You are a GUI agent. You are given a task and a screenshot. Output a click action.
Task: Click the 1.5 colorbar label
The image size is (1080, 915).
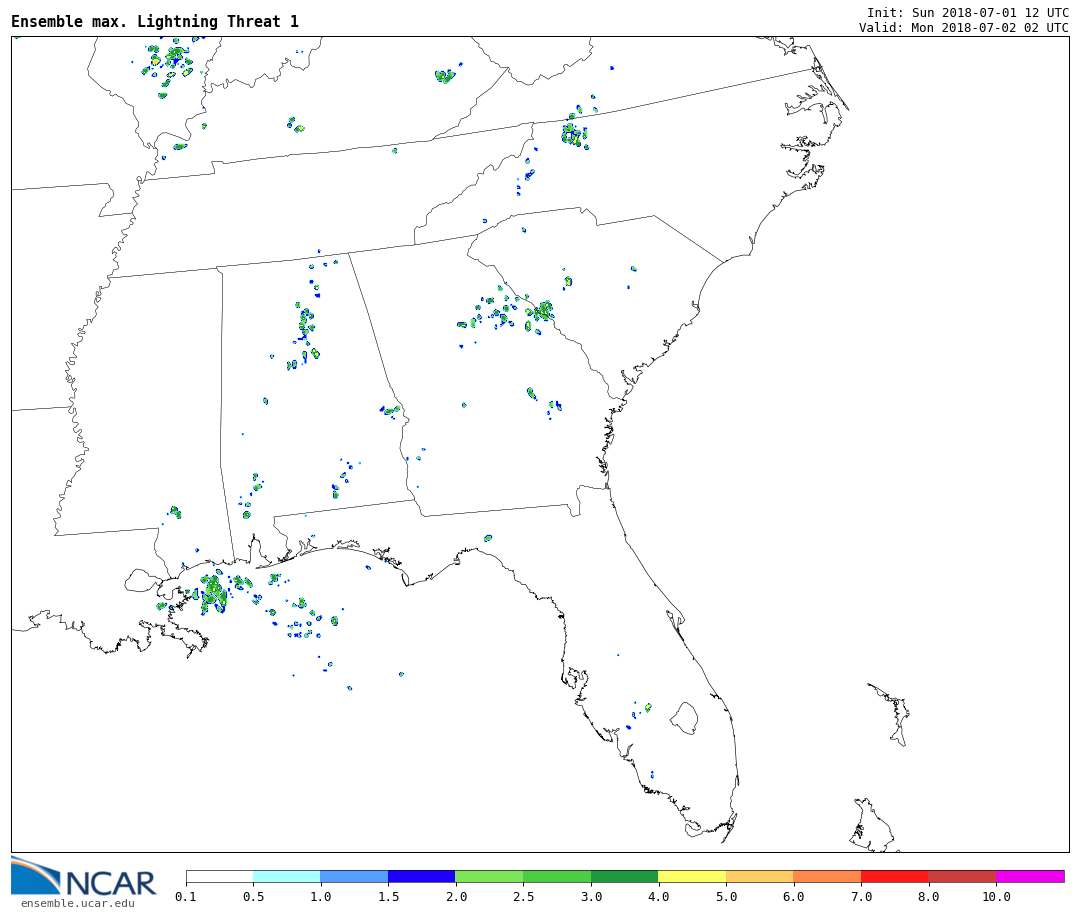click(388, 896)
